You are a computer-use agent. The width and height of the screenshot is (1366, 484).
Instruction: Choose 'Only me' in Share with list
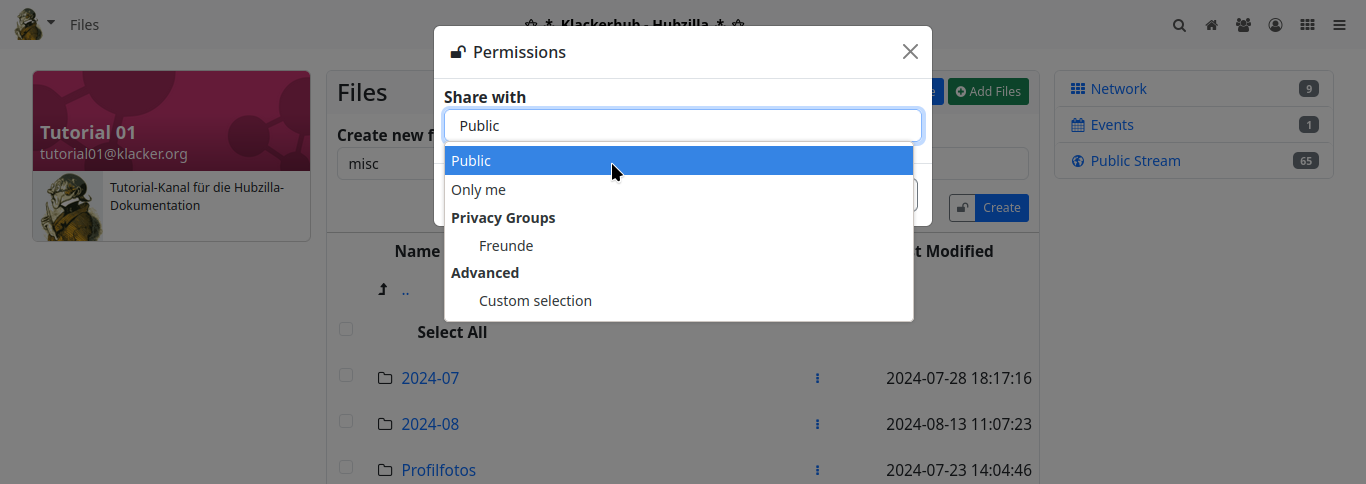coord(479,190)
